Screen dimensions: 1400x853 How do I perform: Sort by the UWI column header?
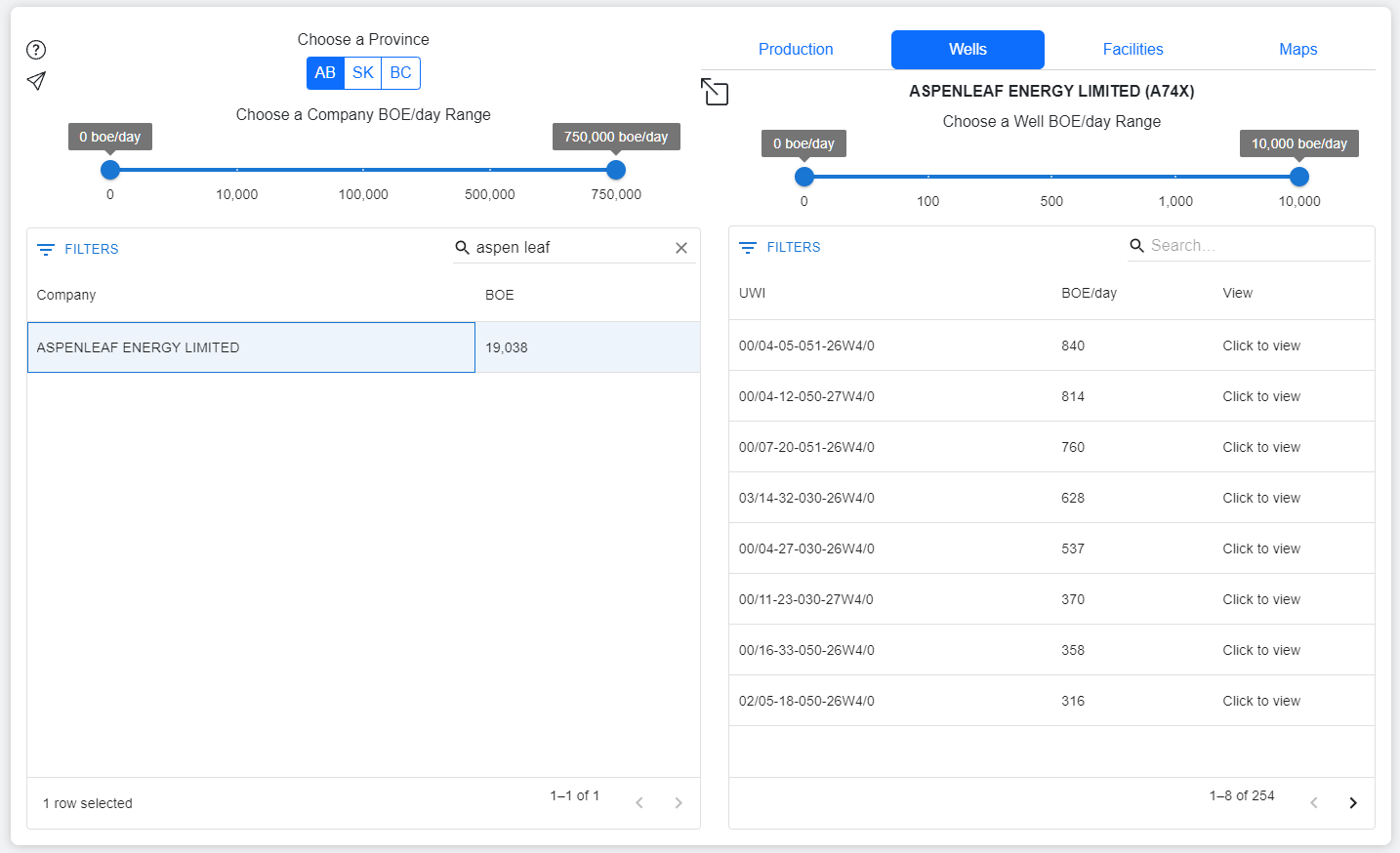tap(752, 293)
